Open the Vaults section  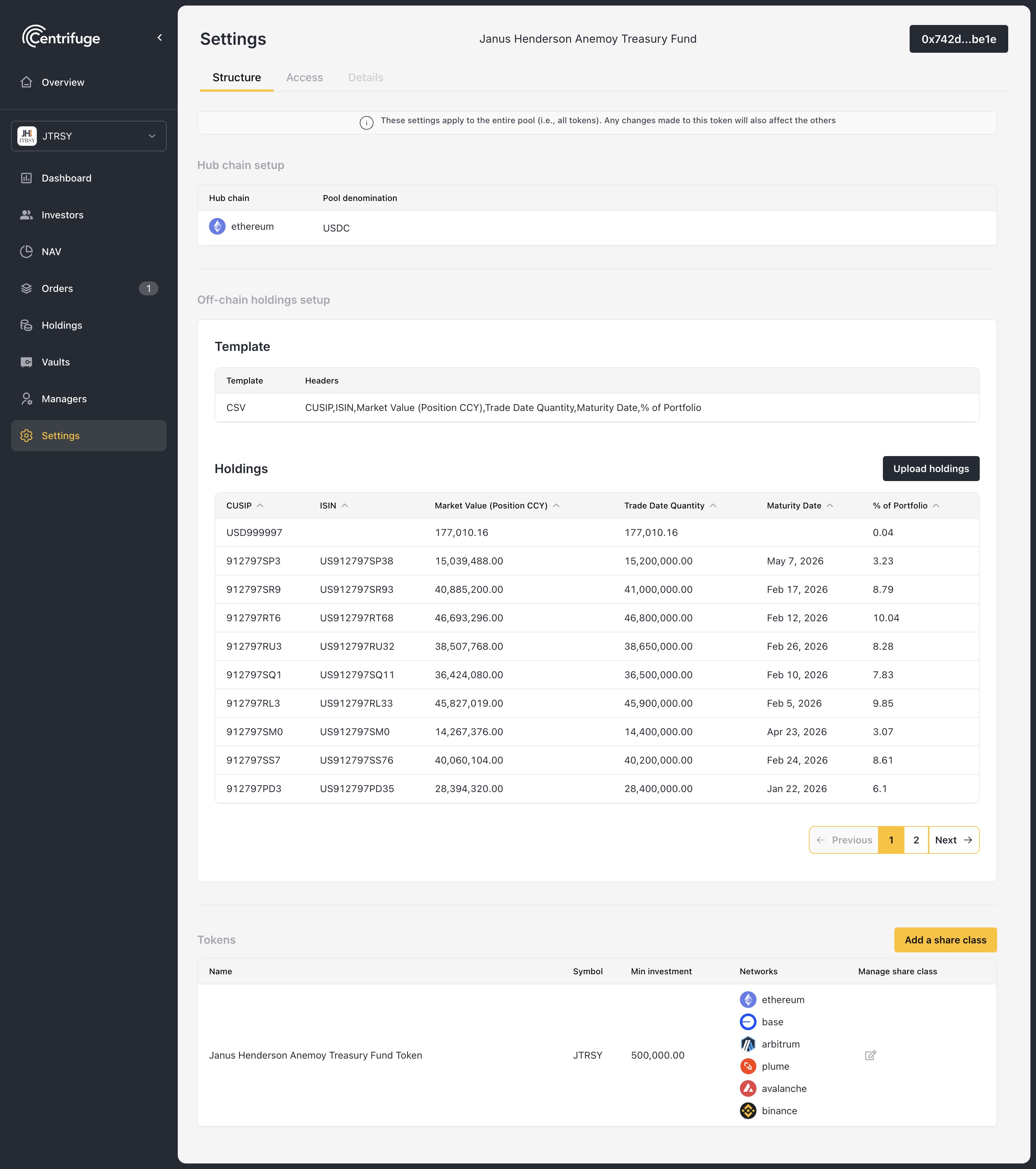point(56,362)
